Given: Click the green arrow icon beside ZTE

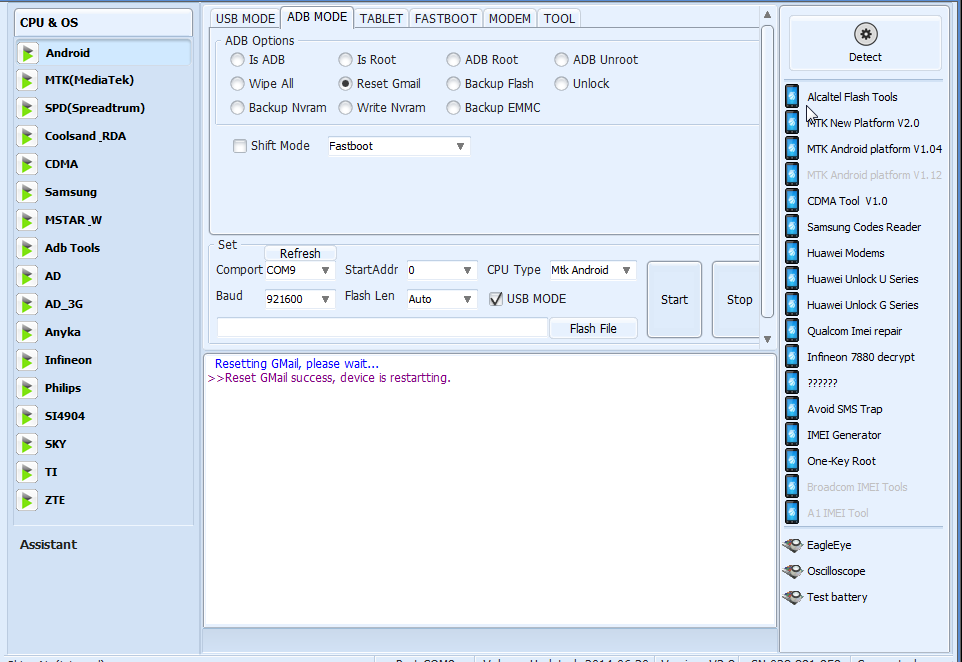Looking at the screenshot, I should click(27, 501).
